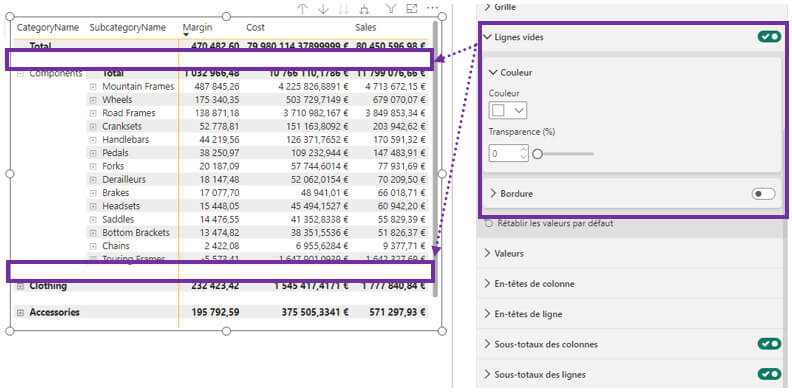Screen dimensions: 792x392
Task: Turn on Drill down mode arrow
Action: point(323,9)
